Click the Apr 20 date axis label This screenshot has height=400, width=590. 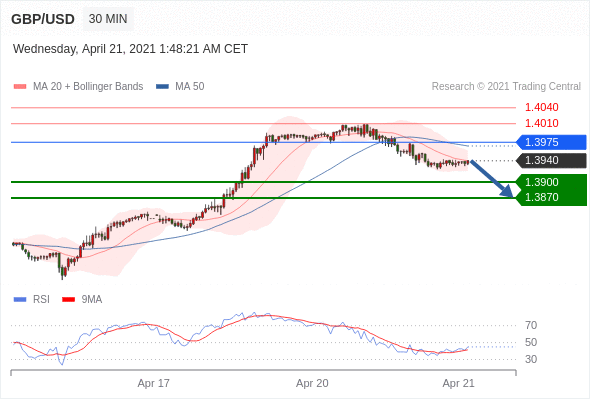click(312, 383)
